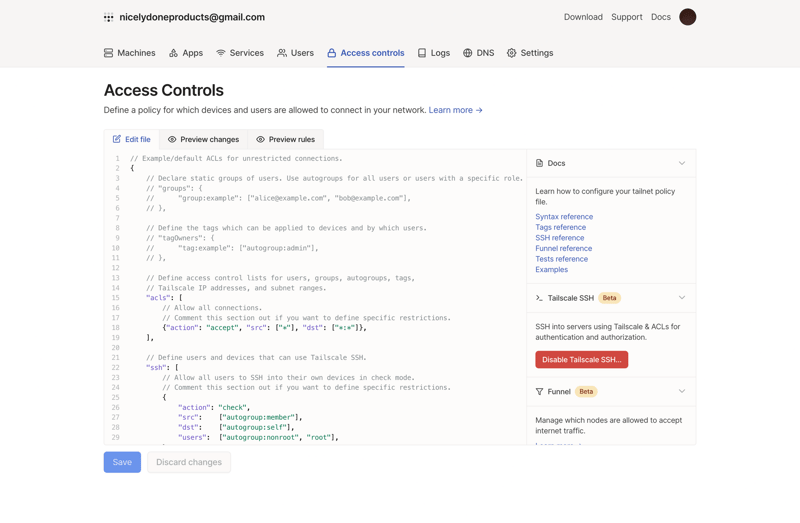Click the line containing "autogroup:self"
The width and height of the screenshot is (800, 523).
pyautogui.click(x=236, y=428)
